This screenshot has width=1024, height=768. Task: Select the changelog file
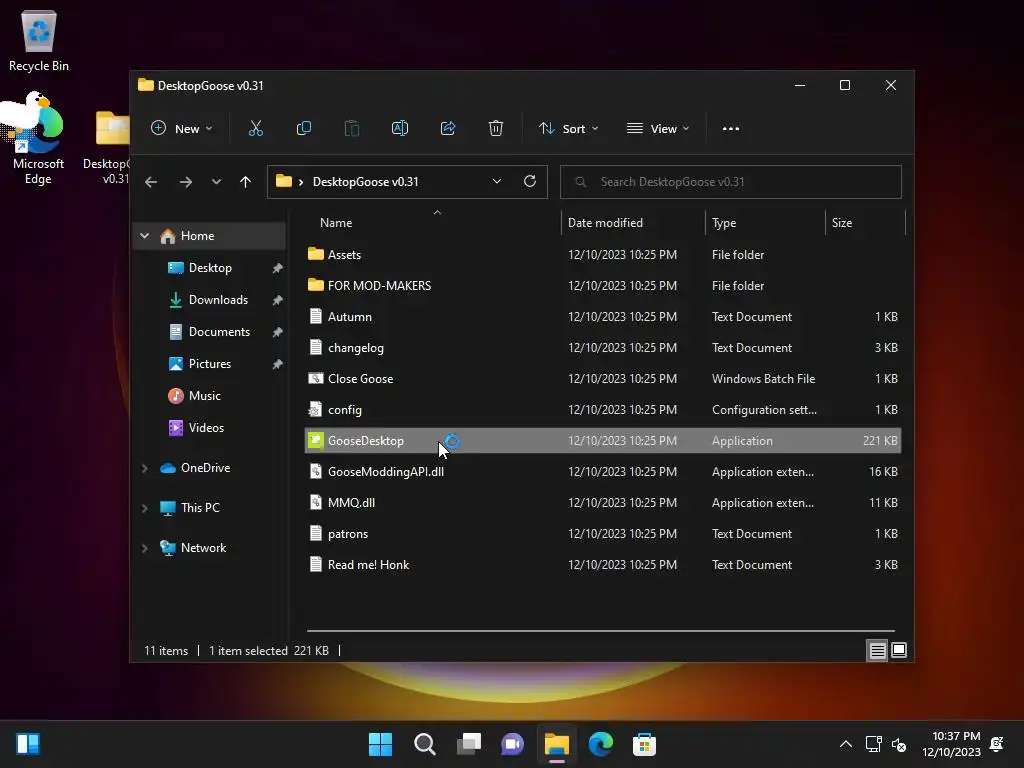[603, 347]
